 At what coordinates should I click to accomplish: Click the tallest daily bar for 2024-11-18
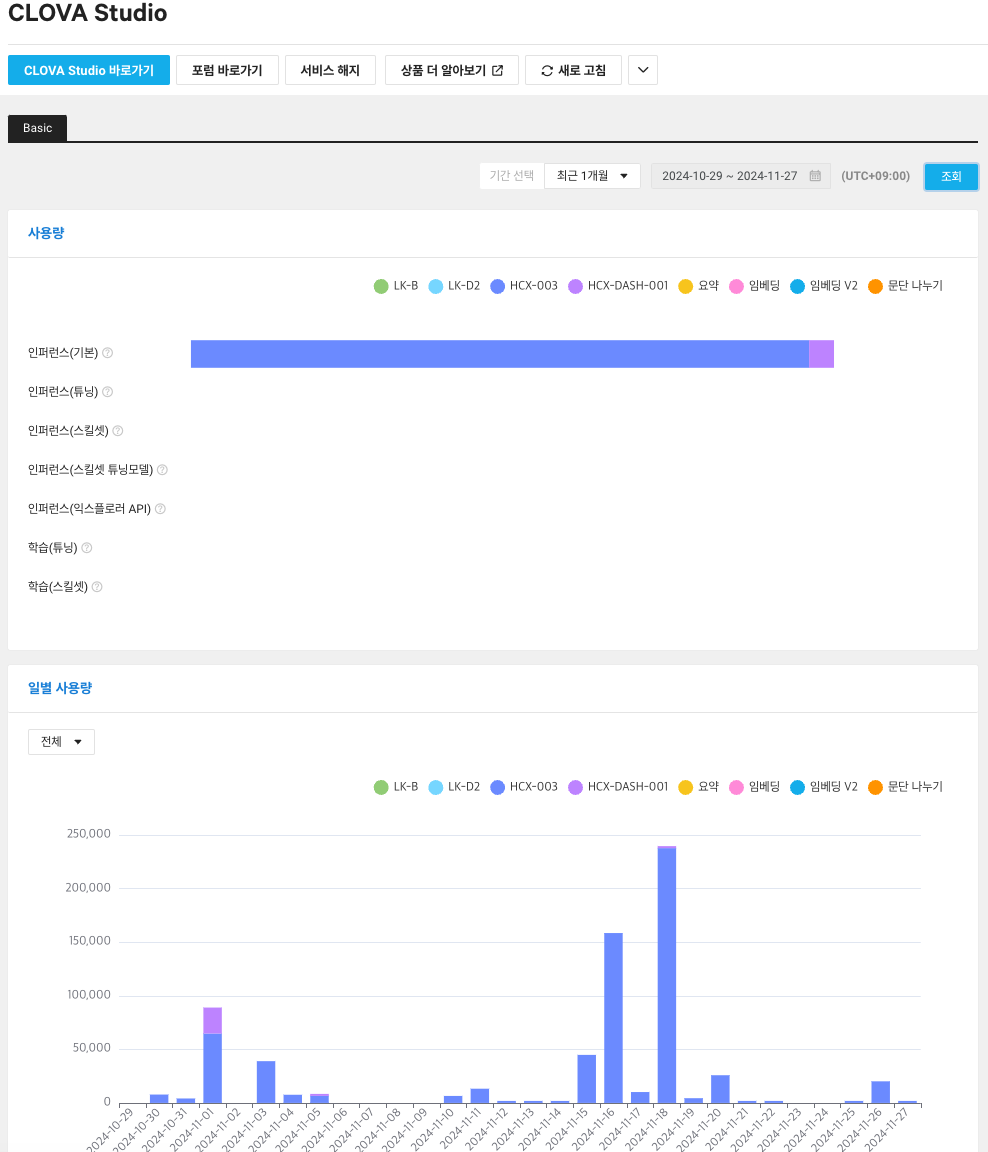[667, 975]
